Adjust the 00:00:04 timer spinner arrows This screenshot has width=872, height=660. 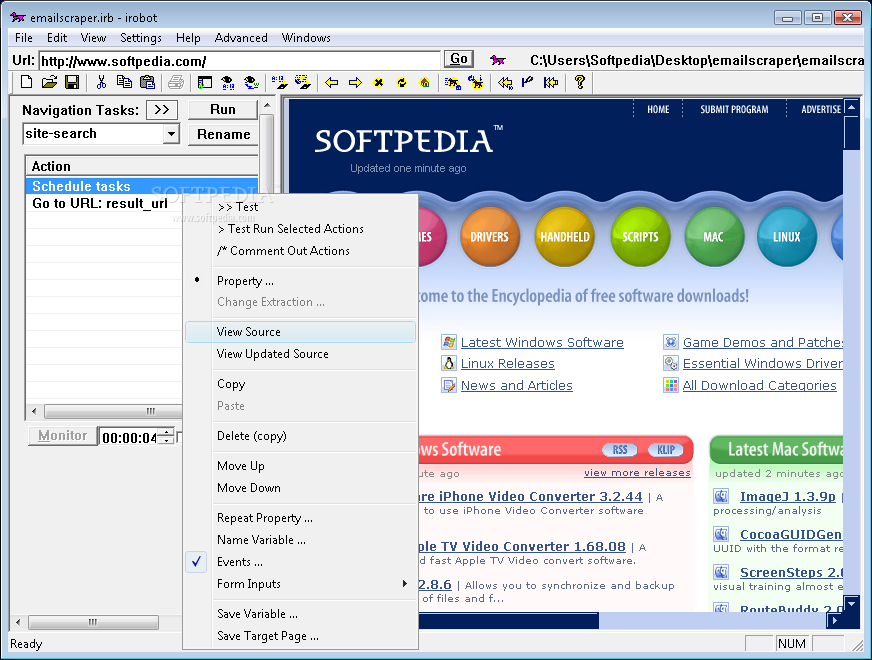(166, 437)
